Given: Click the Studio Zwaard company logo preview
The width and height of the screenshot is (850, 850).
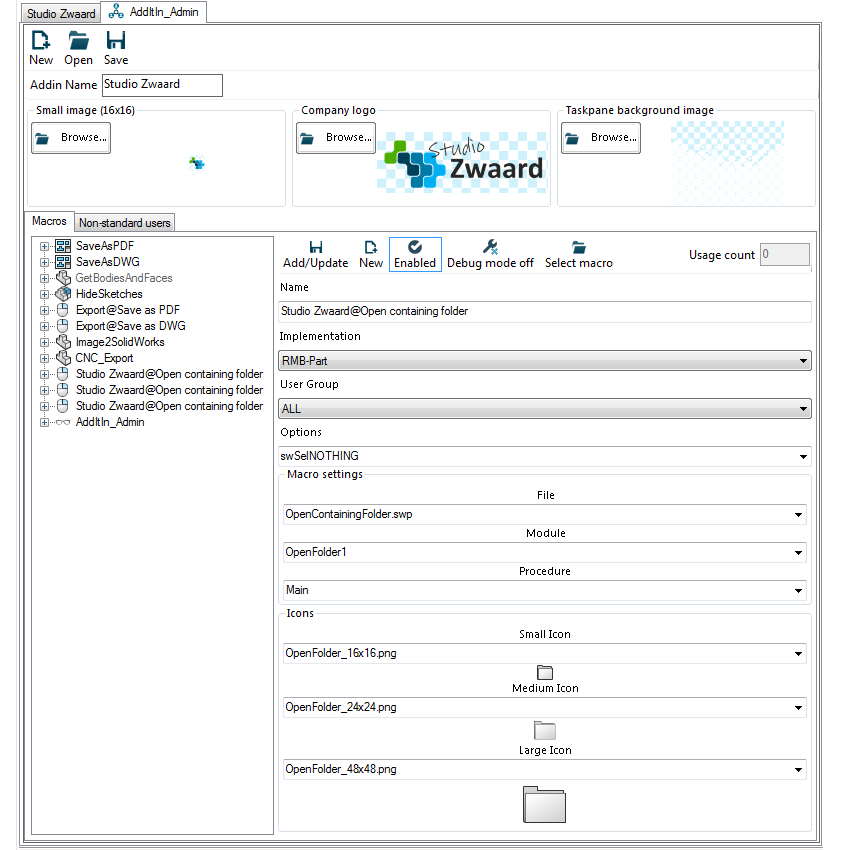Looking at the screenshot, I should [462, 162].
